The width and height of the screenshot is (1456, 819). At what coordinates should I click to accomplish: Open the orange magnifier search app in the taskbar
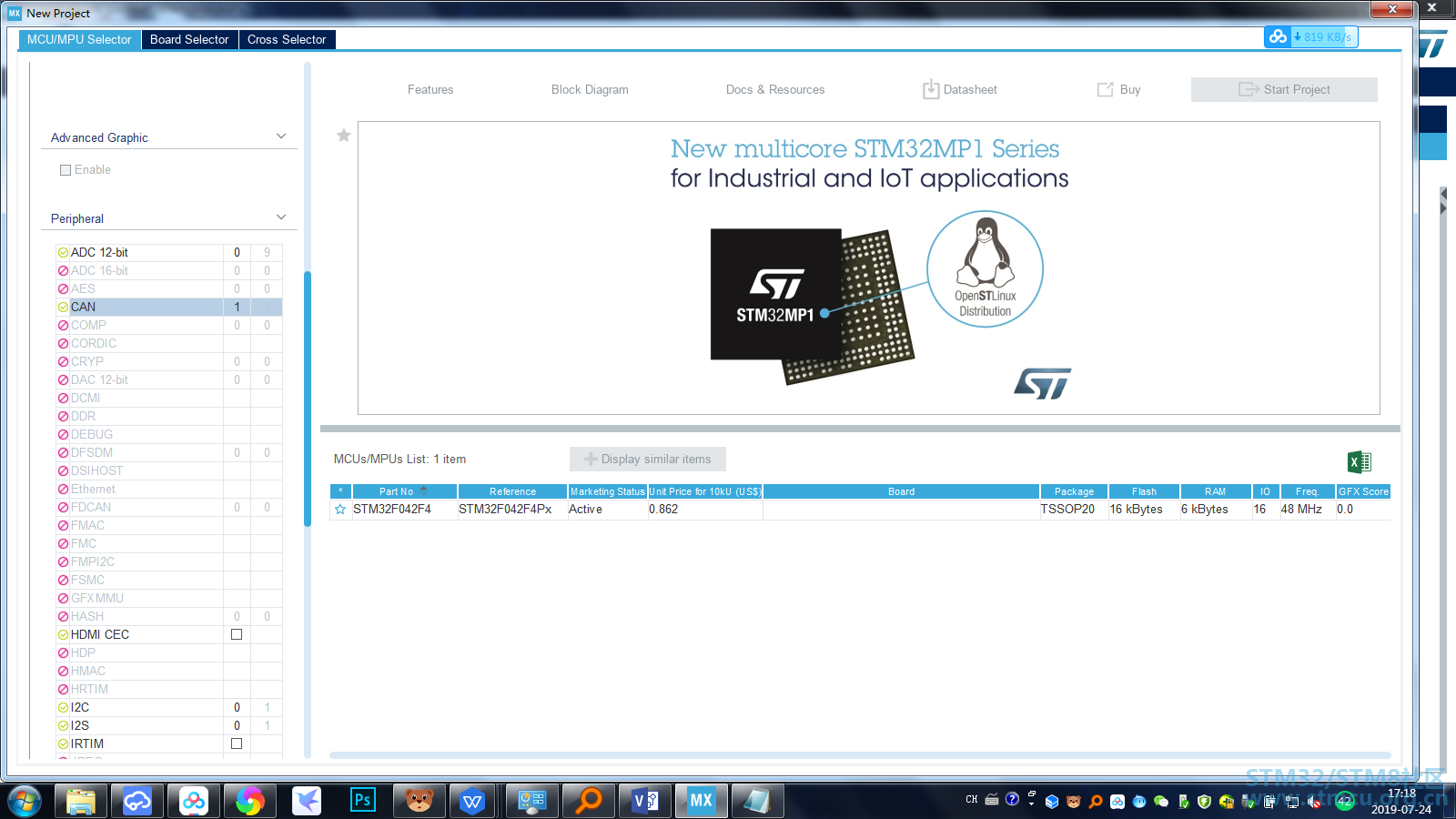pos(589,801)
